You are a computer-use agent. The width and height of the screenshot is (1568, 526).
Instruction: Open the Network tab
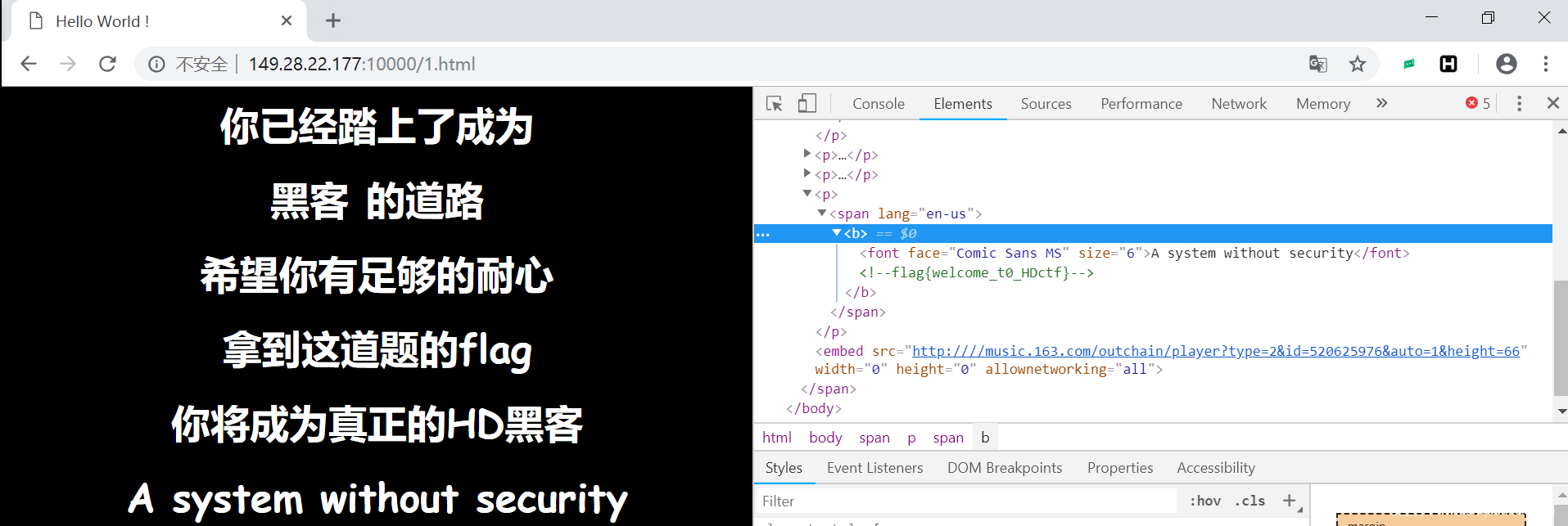coord(1238,104)
